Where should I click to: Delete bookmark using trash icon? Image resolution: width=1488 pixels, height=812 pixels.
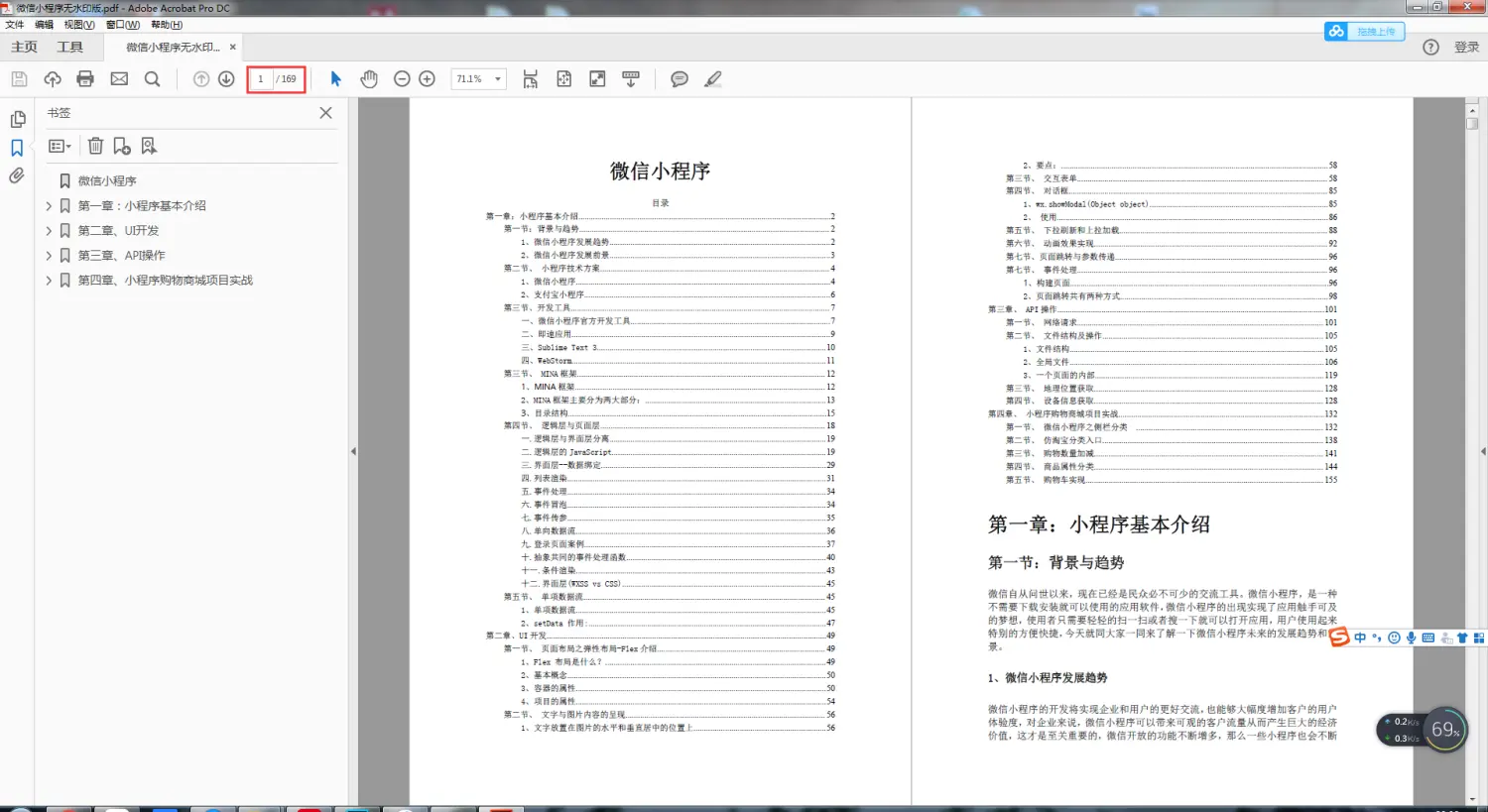coord(95,146)
